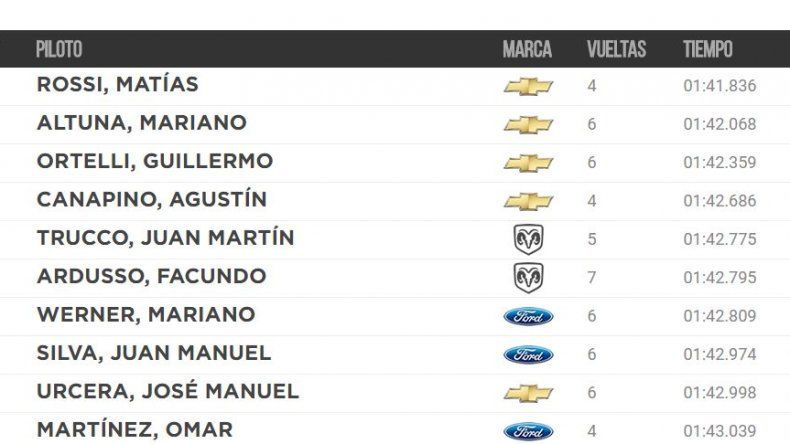Click the Ford logo in Werner's row
The width and height of the screenshot is (790, 444).
point(528,316)
